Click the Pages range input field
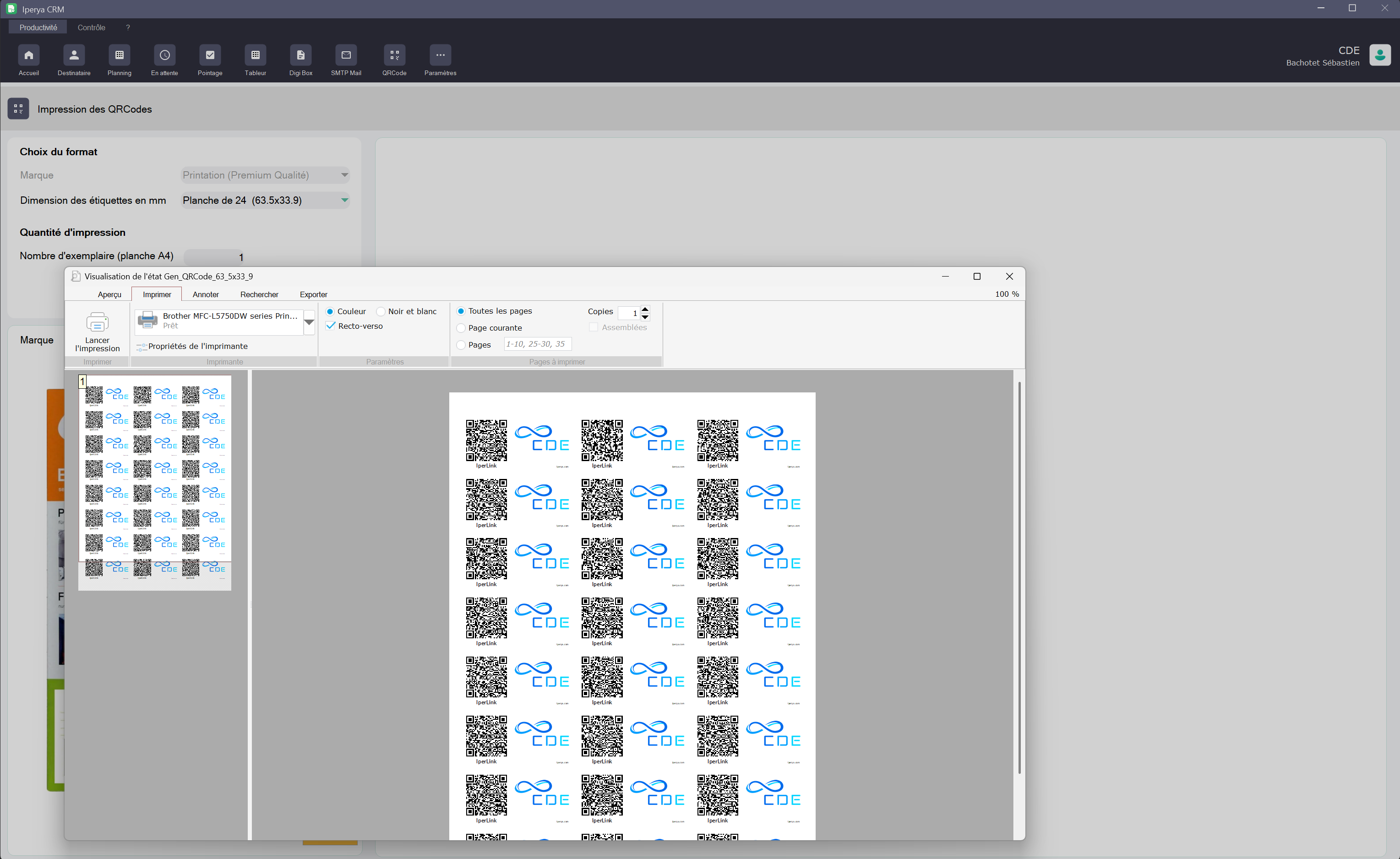1400x859 pixels. coord(538,344)
